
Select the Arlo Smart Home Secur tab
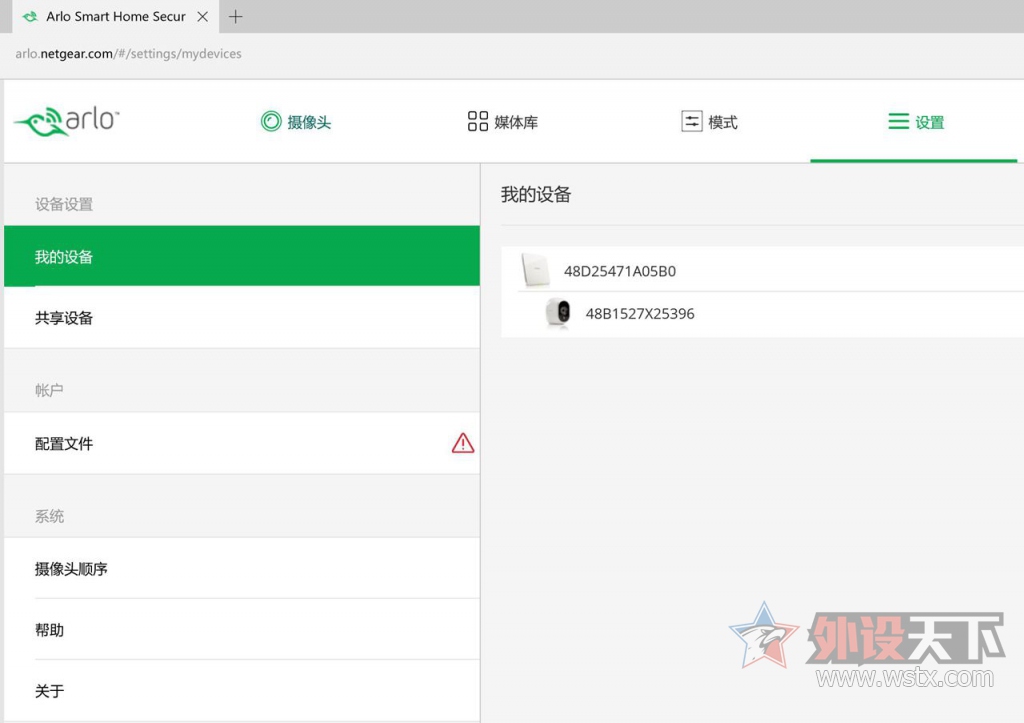point(116,16)
